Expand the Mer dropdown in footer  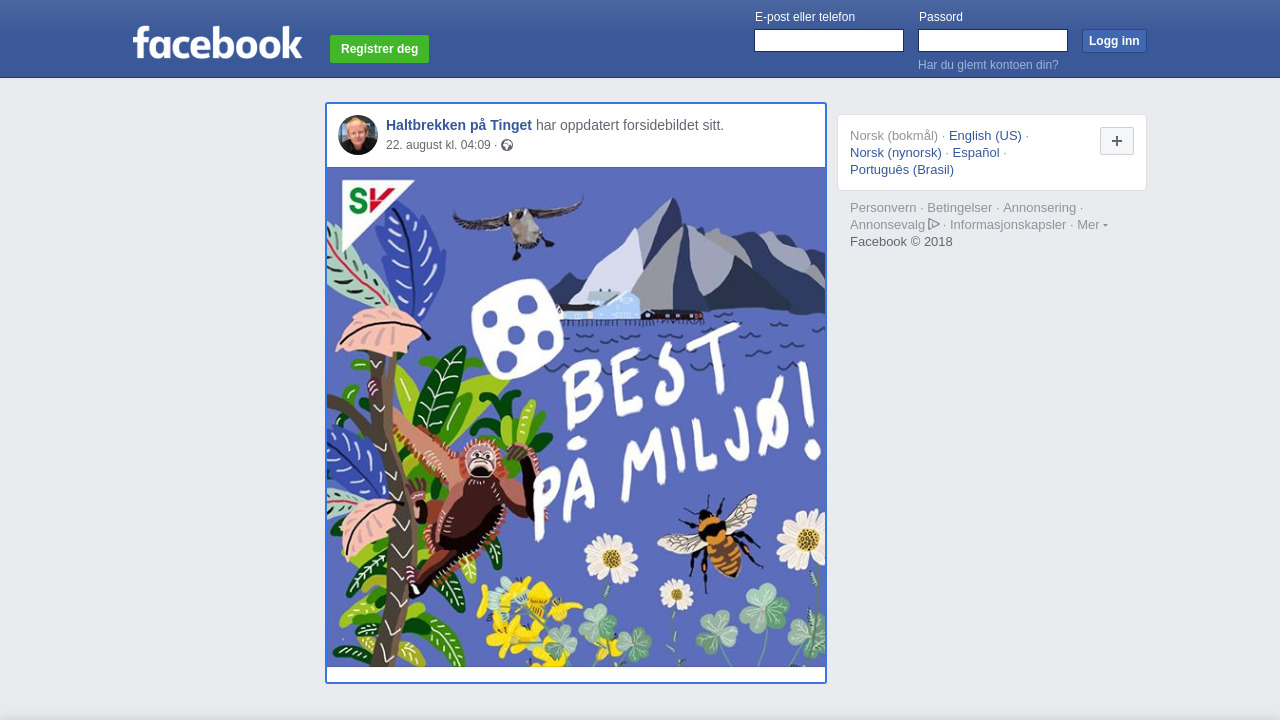click(x=1092, y=224)
